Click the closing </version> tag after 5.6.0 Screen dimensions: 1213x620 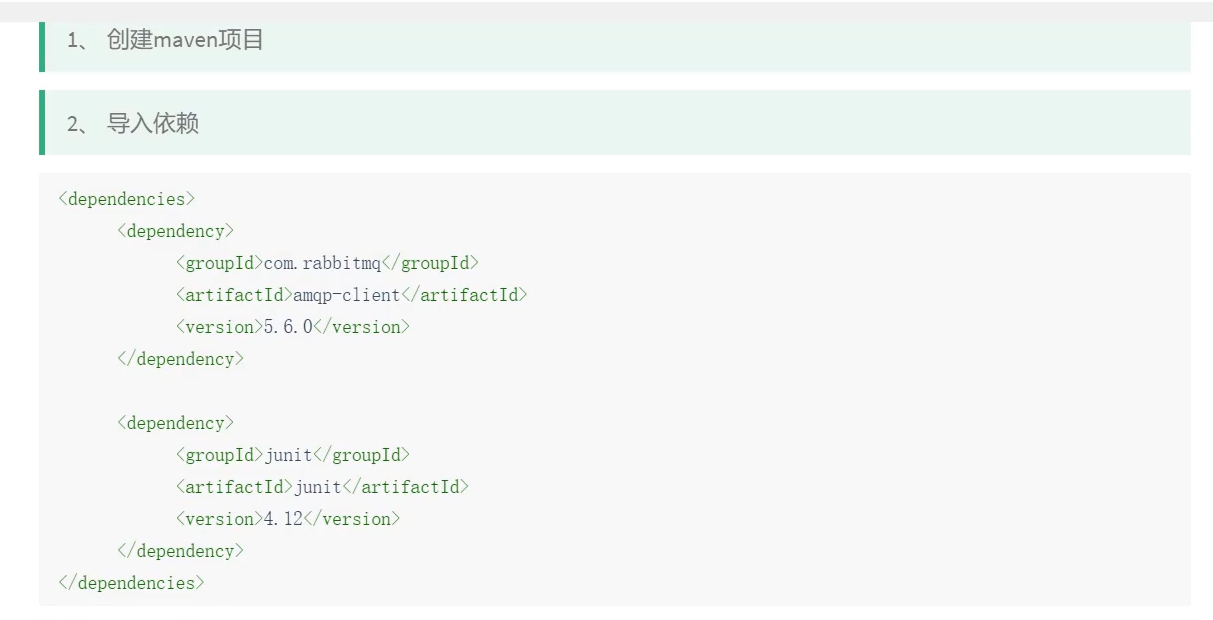pos(362,327)
